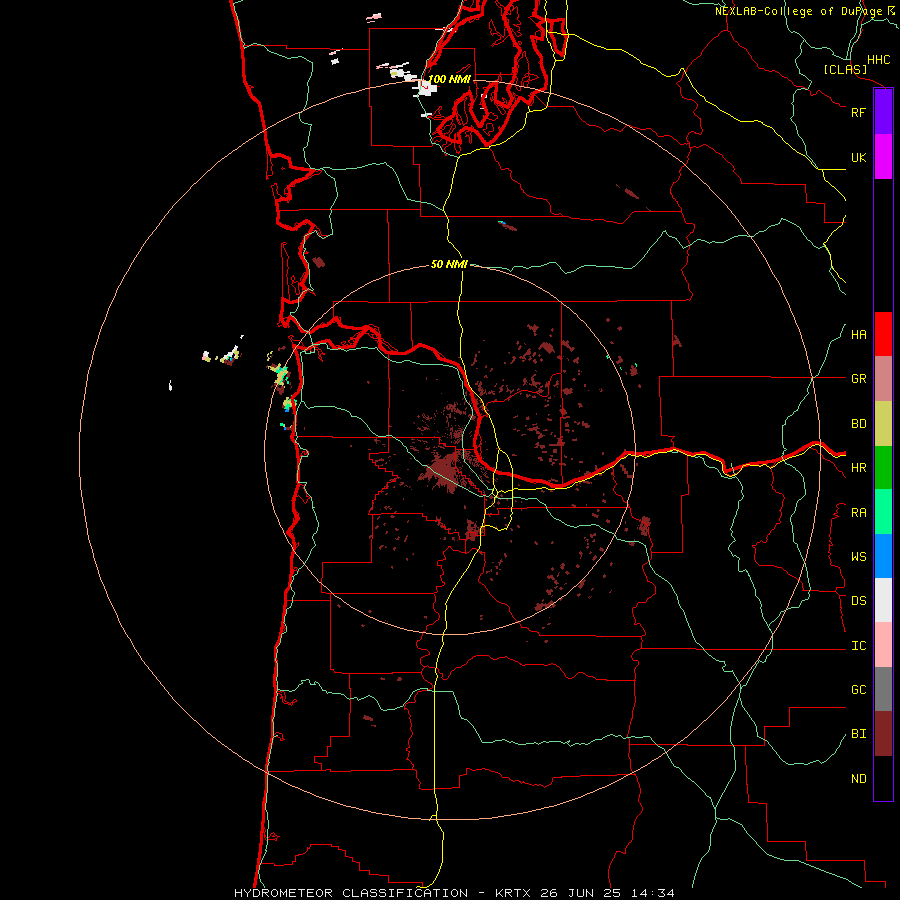This screenshot has height=900, width=900.
Task: Click the HA legend label
Action: tap(858, 335)
